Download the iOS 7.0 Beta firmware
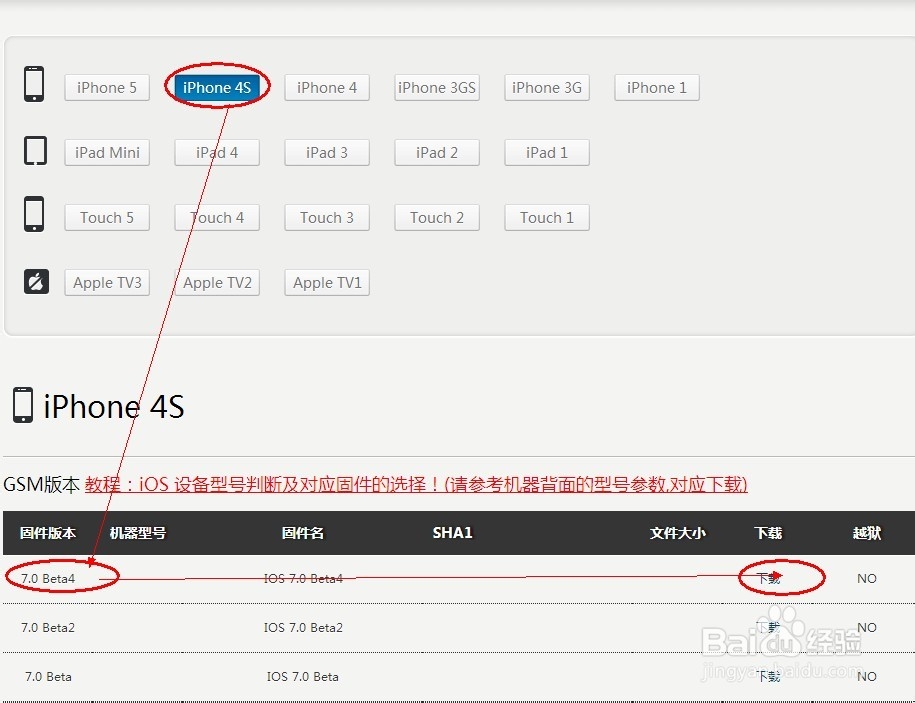 coord(768,676)
